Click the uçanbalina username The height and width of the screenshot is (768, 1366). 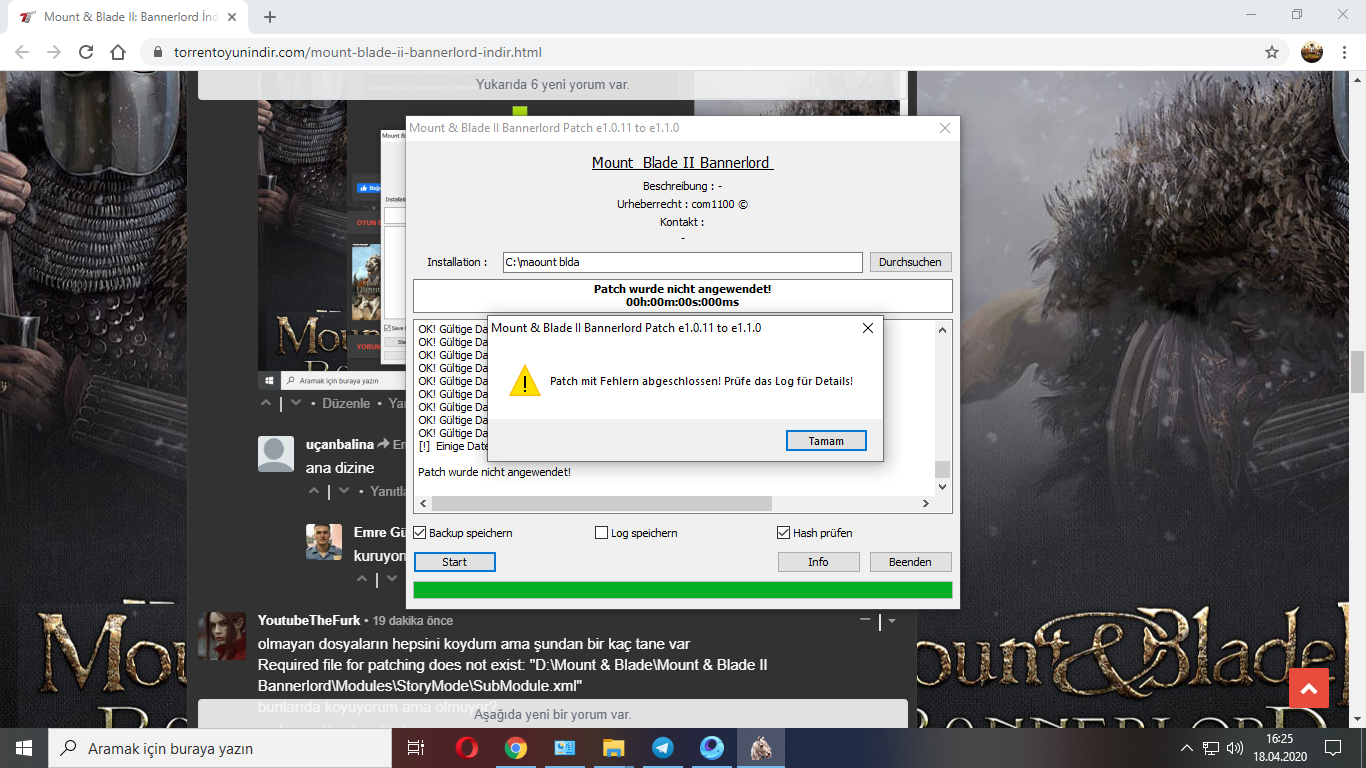point(340,444)
